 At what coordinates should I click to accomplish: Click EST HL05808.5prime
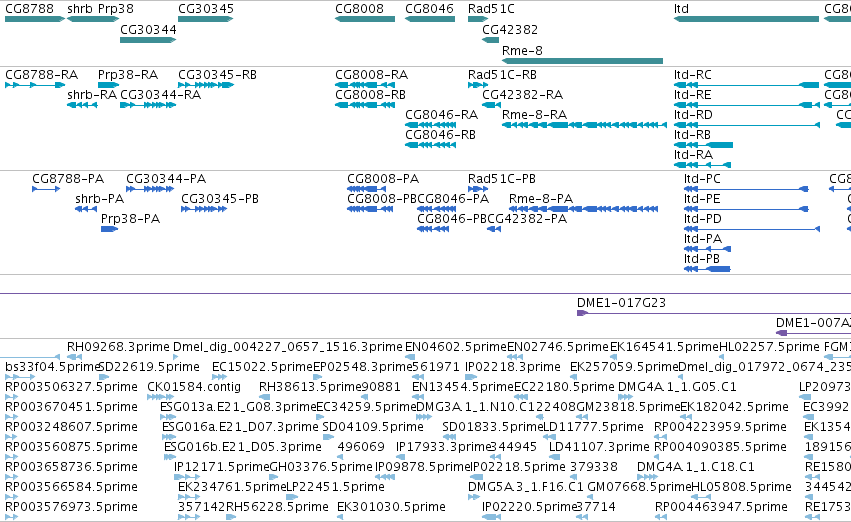701,497
